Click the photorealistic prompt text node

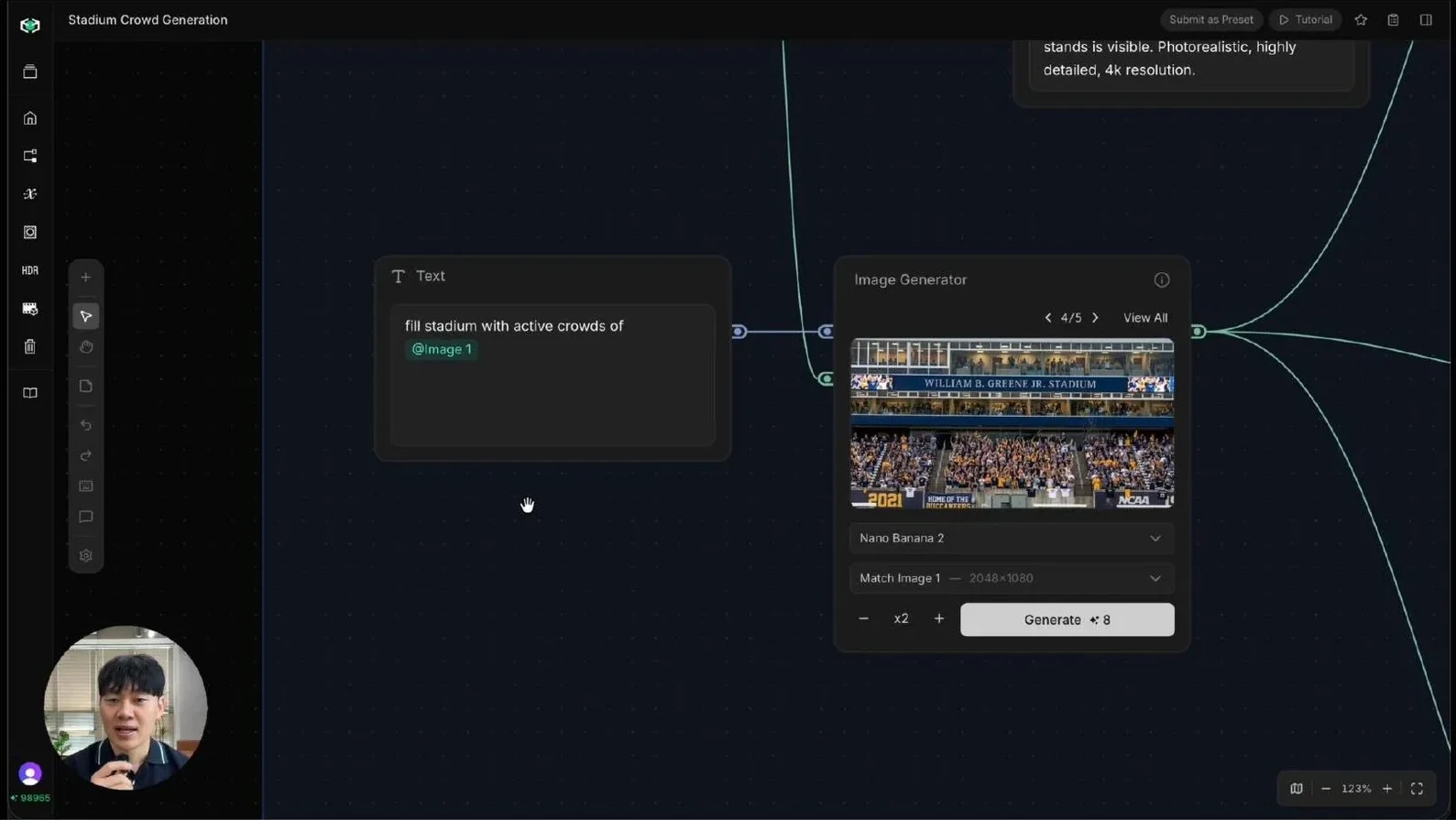click(x=1191, y=64)
